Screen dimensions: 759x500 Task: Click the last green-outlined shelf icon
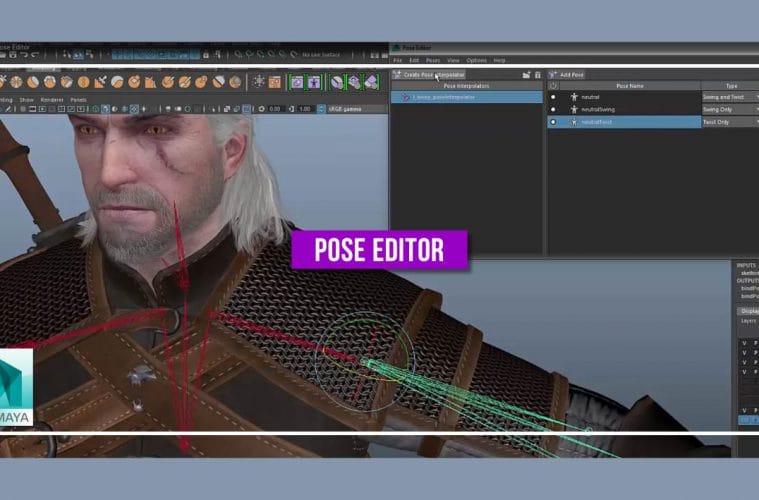(x=371, y=81)
